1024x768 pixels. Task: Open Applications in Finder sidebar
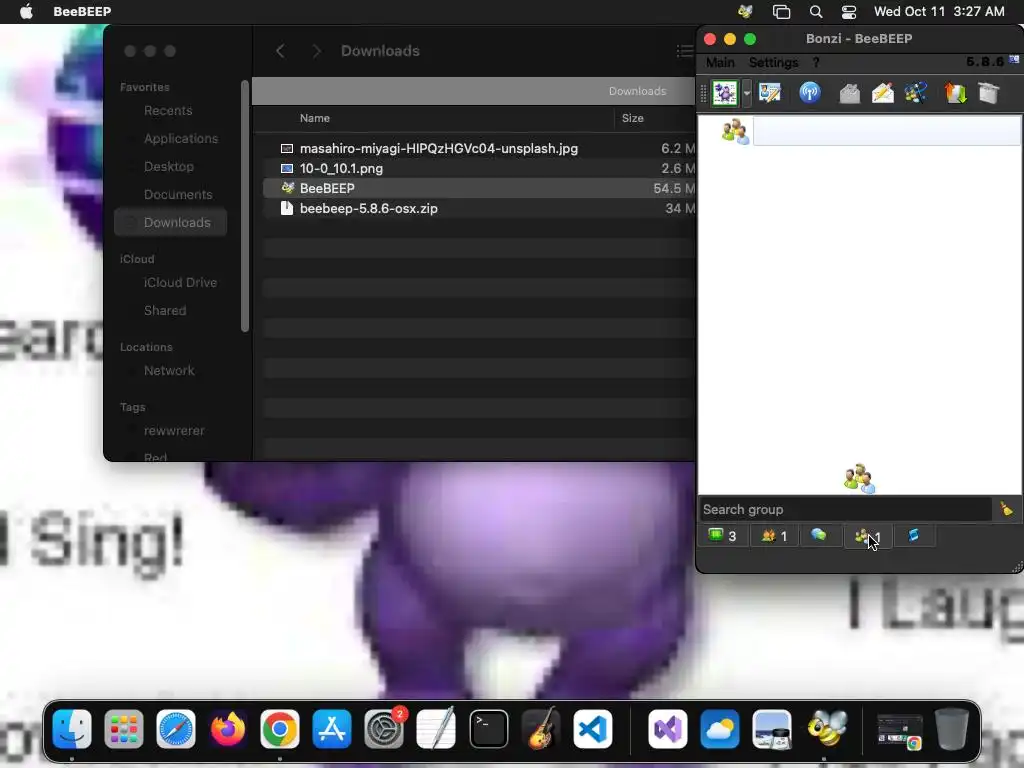pyautogui.click(x=181, y=138)
